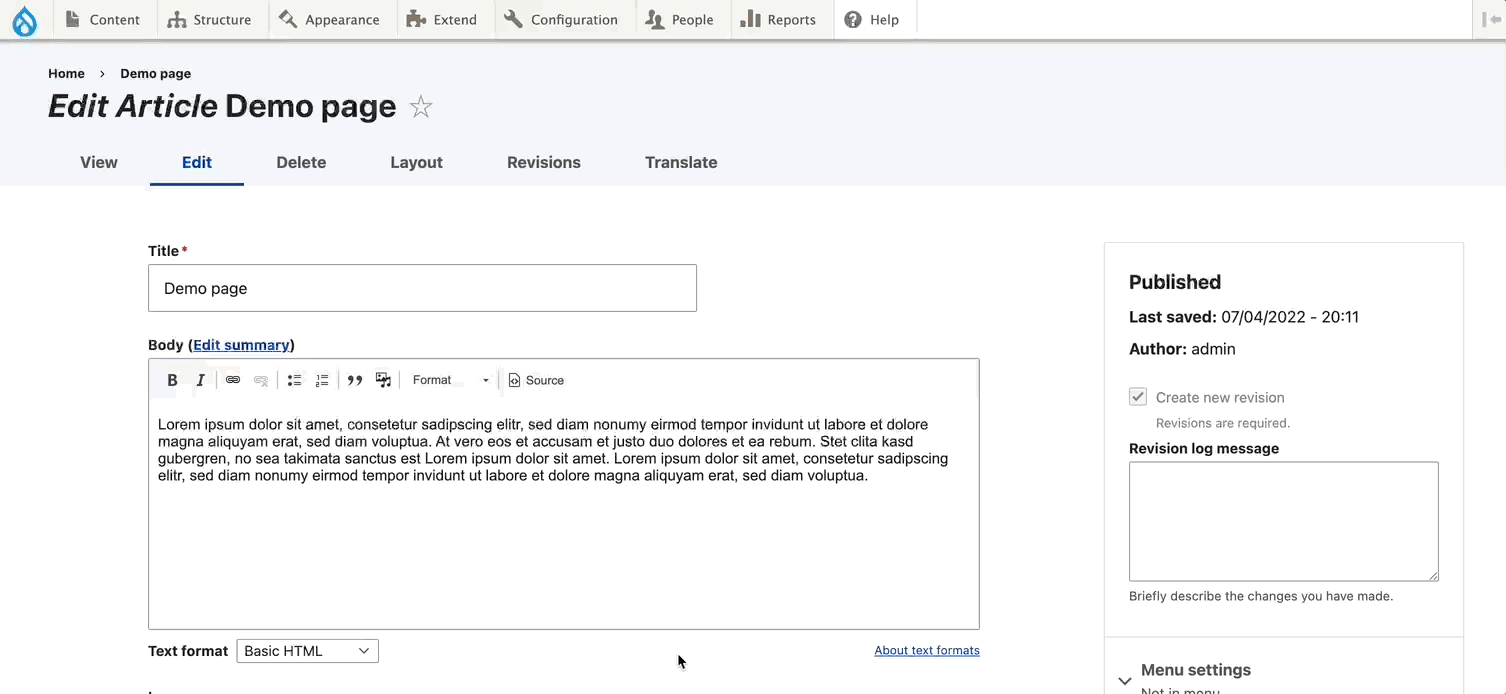The image size is (1506, 694).
Task: Open the Revisions tab
Action: coord(544,162)
